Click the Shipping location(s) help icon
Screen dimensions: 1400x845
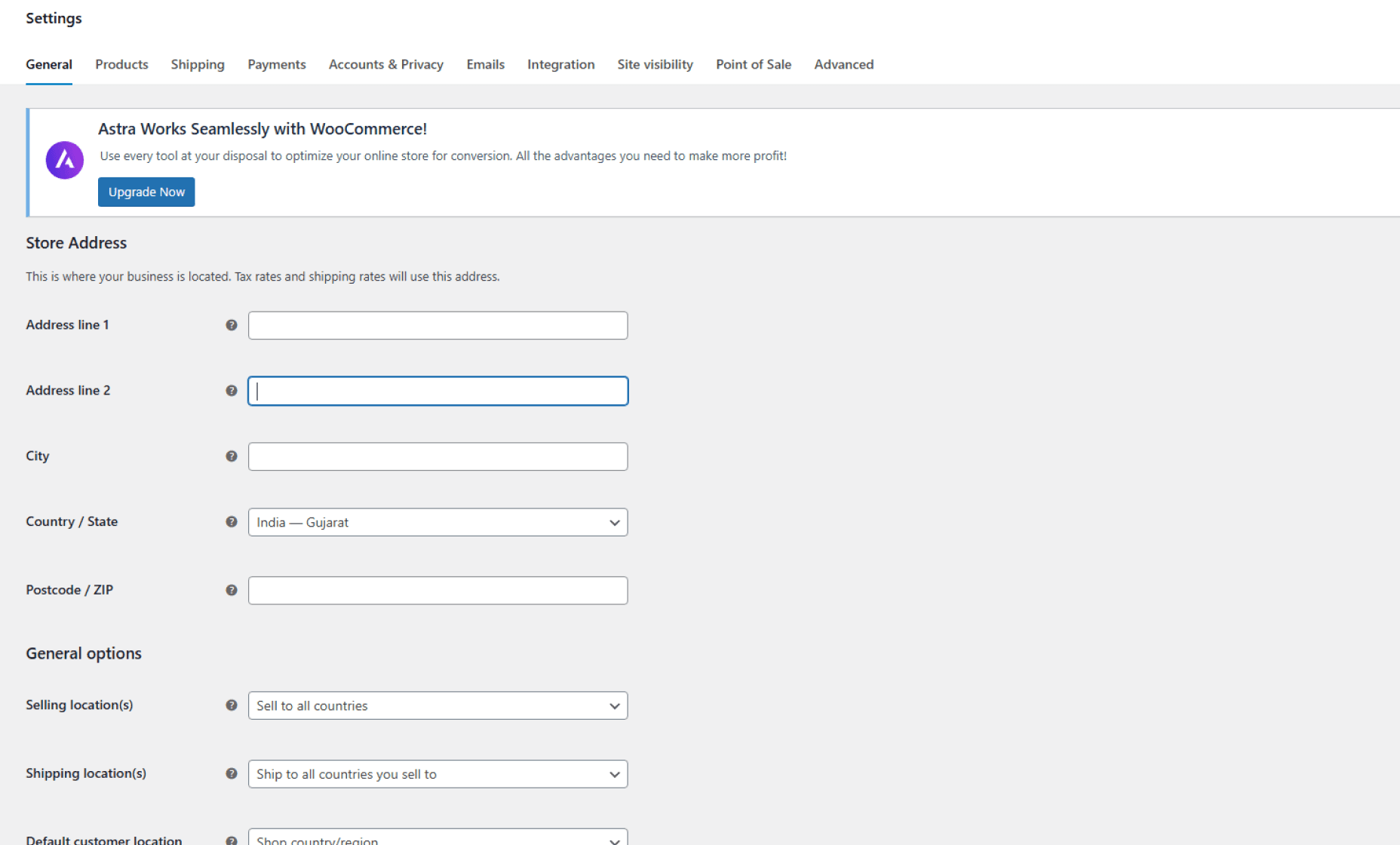tap(231, 773)
